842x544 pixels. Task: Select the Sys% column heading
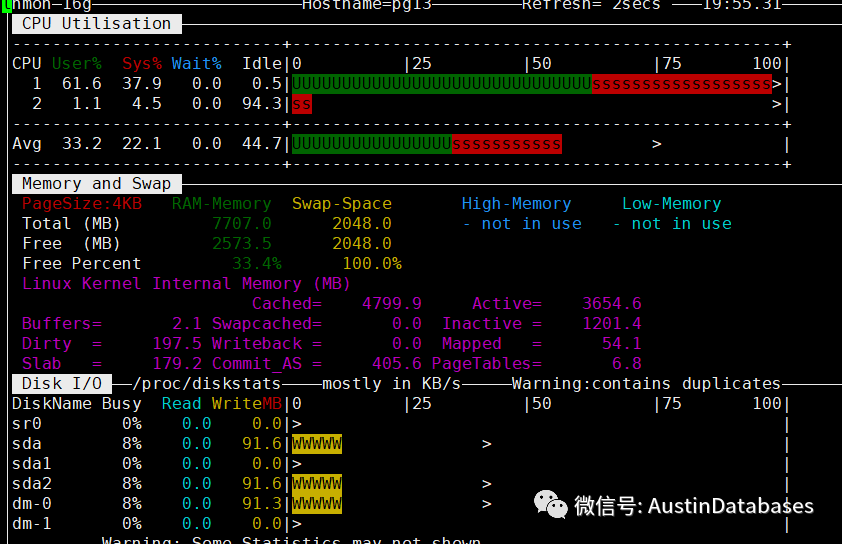pyautogui.click(x=142, y=63)
